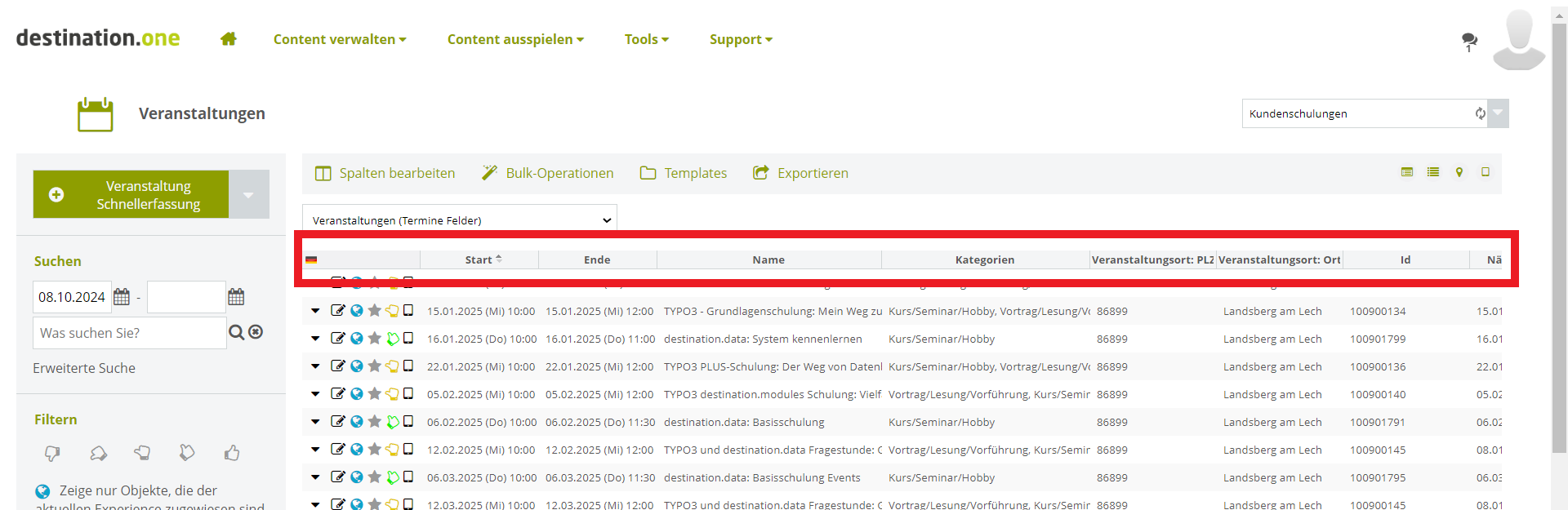Expand row for 06.02.2025 Basisschulung
The image size is (1568, 510).
coord(315,422)
